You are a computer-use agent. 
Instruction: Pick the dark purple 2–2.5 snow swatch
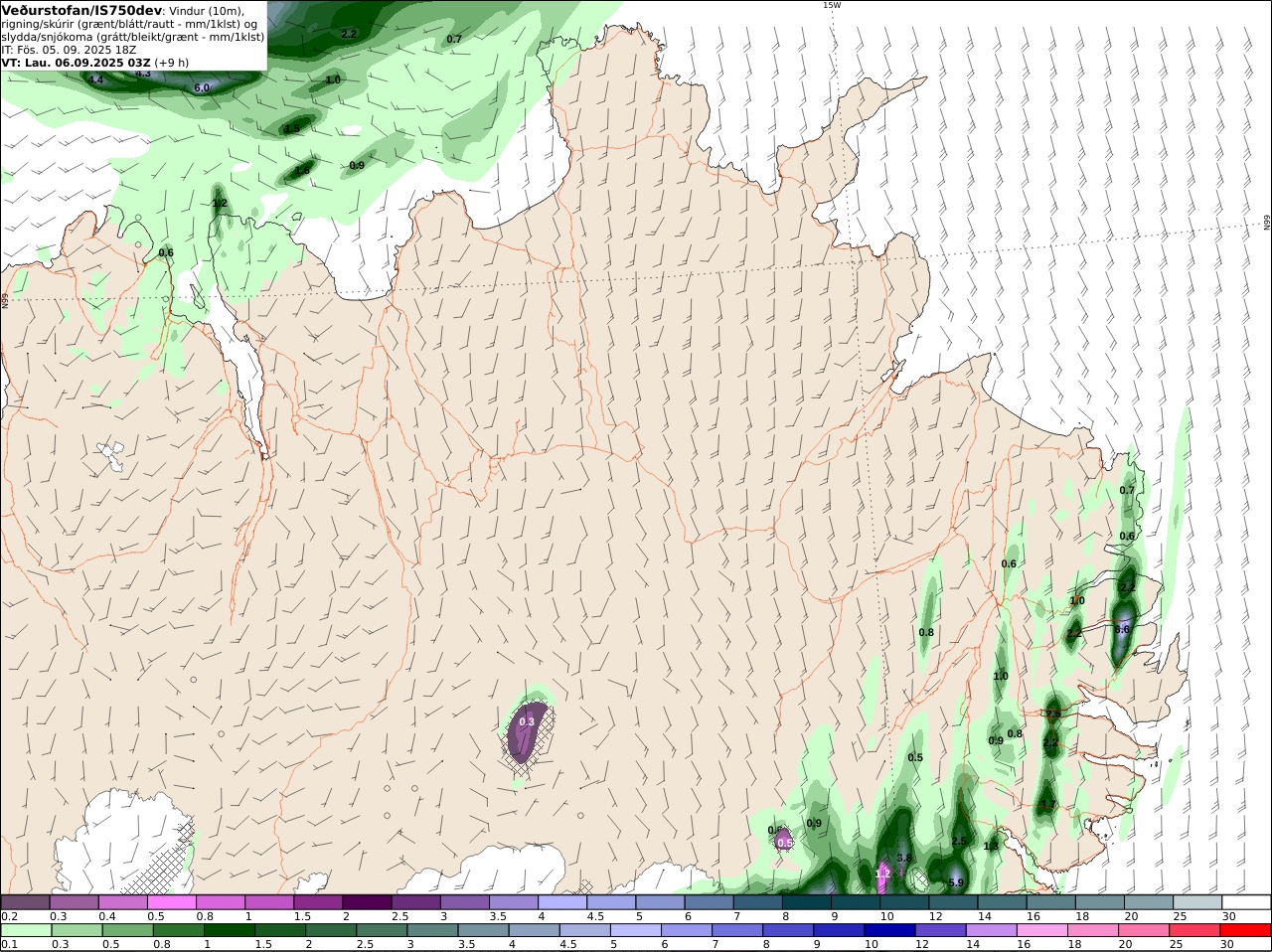click(368, 902)
